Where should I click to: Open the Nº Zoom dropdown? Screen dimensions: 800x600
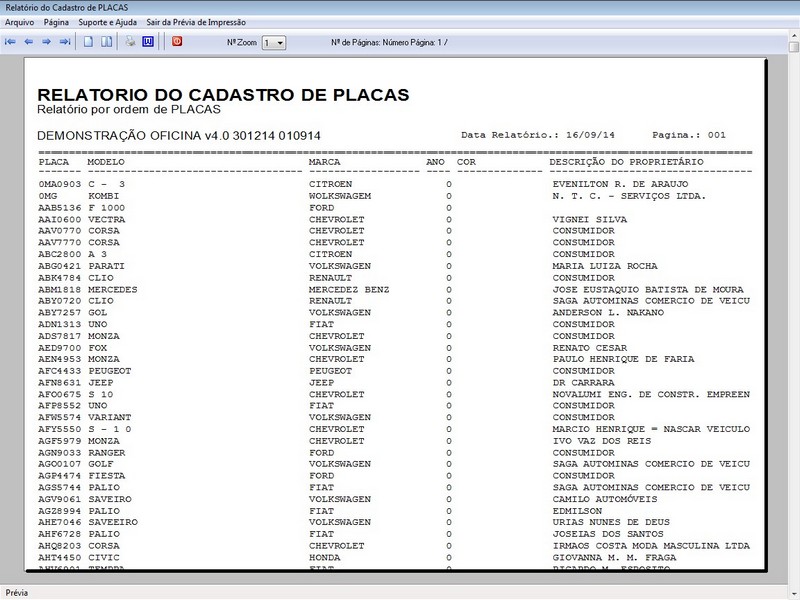tap(280, 43)
